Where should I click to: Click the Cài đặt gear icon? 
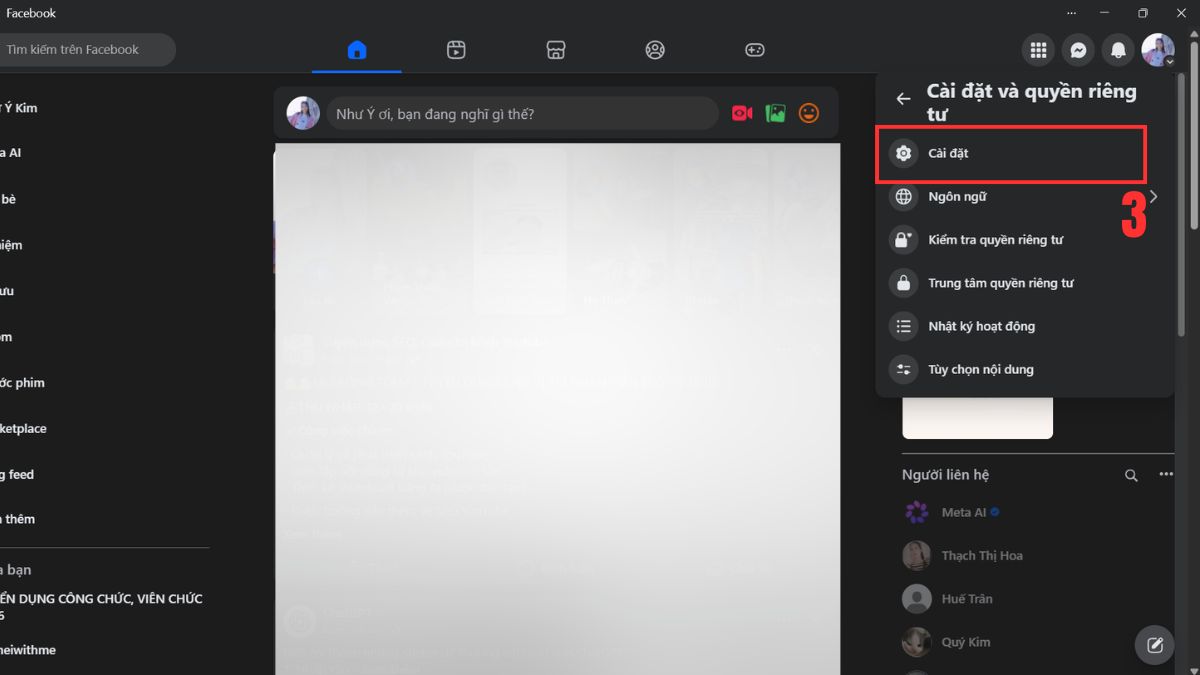point(904,154)
